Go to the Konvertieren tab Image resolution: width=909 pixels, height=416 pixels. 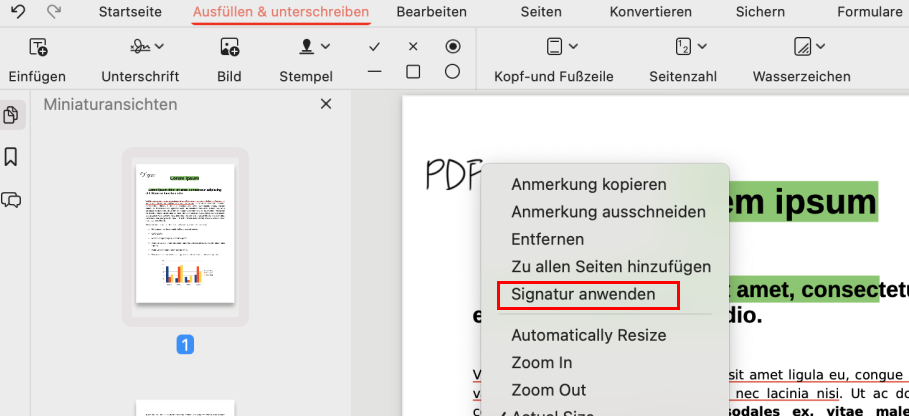[x=650, y=12]
